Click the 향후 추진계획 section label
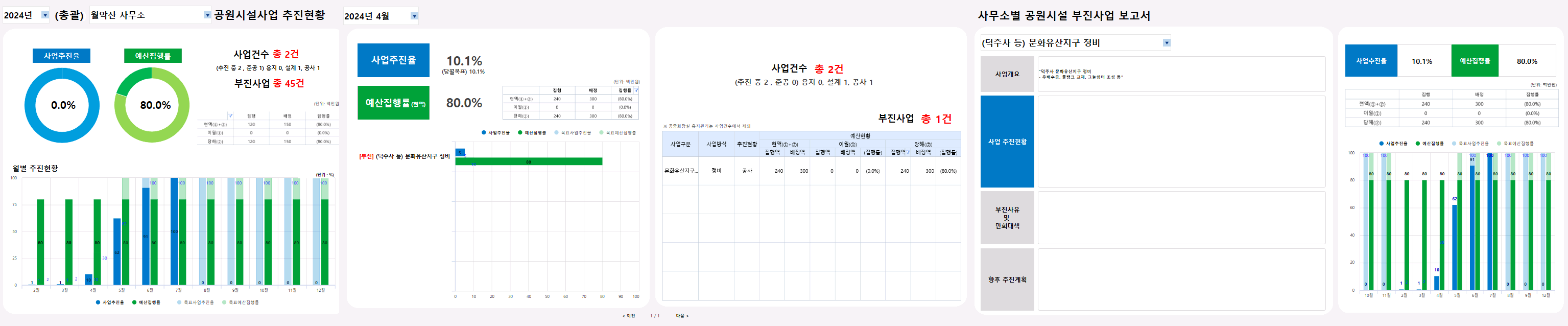Screen dimensions: 1568x326 [x=1007, y=280]
